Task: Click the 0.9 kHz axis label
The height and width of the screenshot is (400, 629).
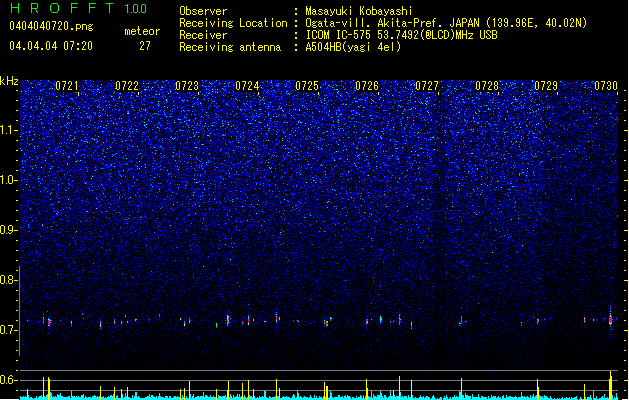Action: [9, 230]
